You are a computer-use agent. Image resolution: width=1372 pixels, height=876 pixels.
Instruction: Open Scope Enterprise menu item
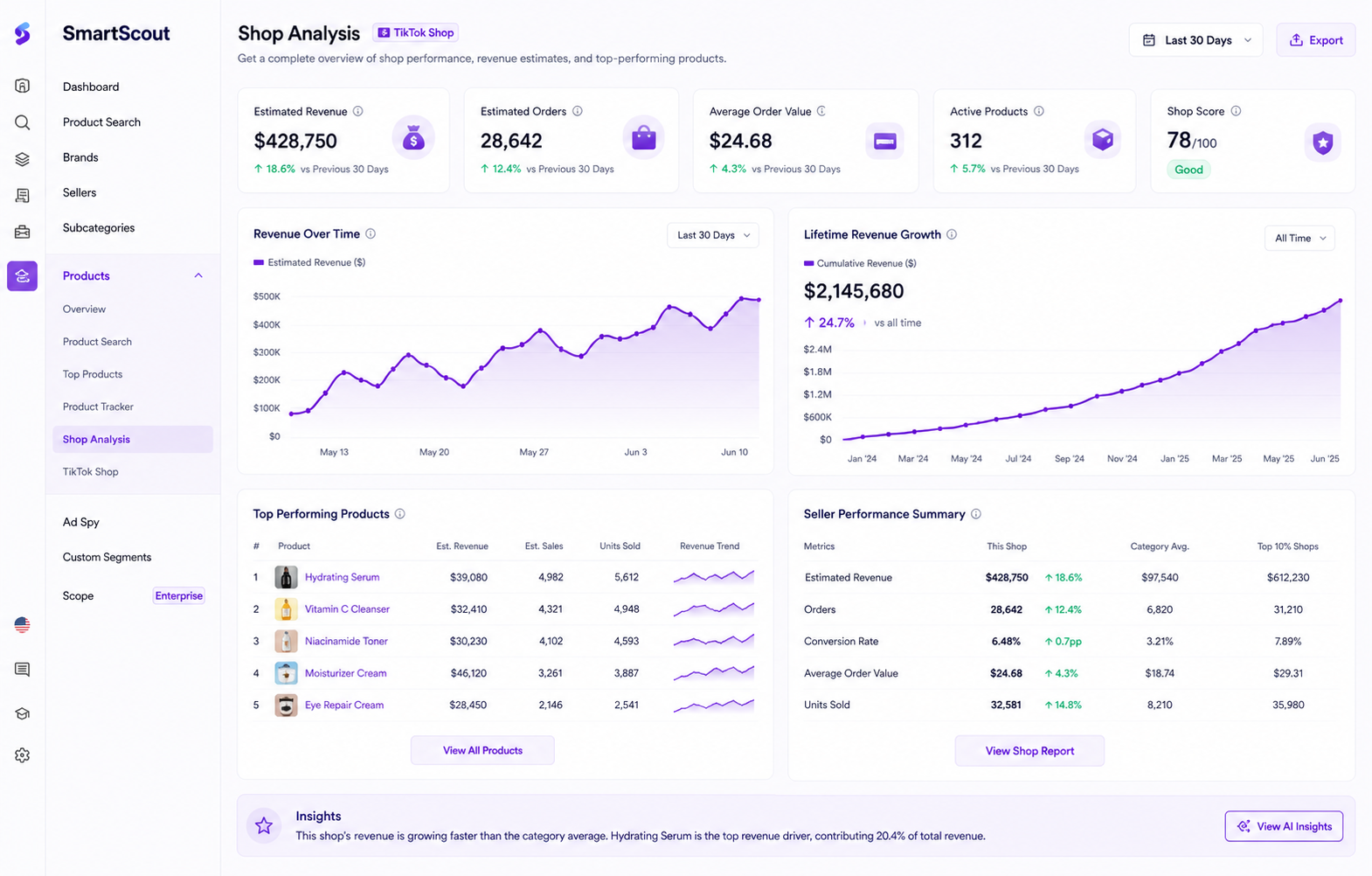pyautogui.click(x=133, y=596)
